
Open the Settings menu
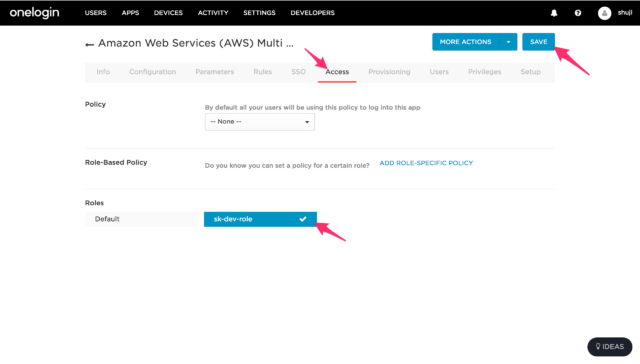point(259,13)
